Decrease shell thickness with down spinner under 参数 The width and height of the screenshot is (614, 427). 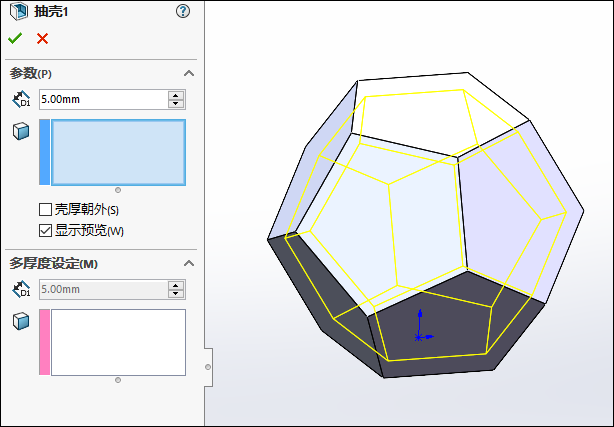(x=176, y=104)
